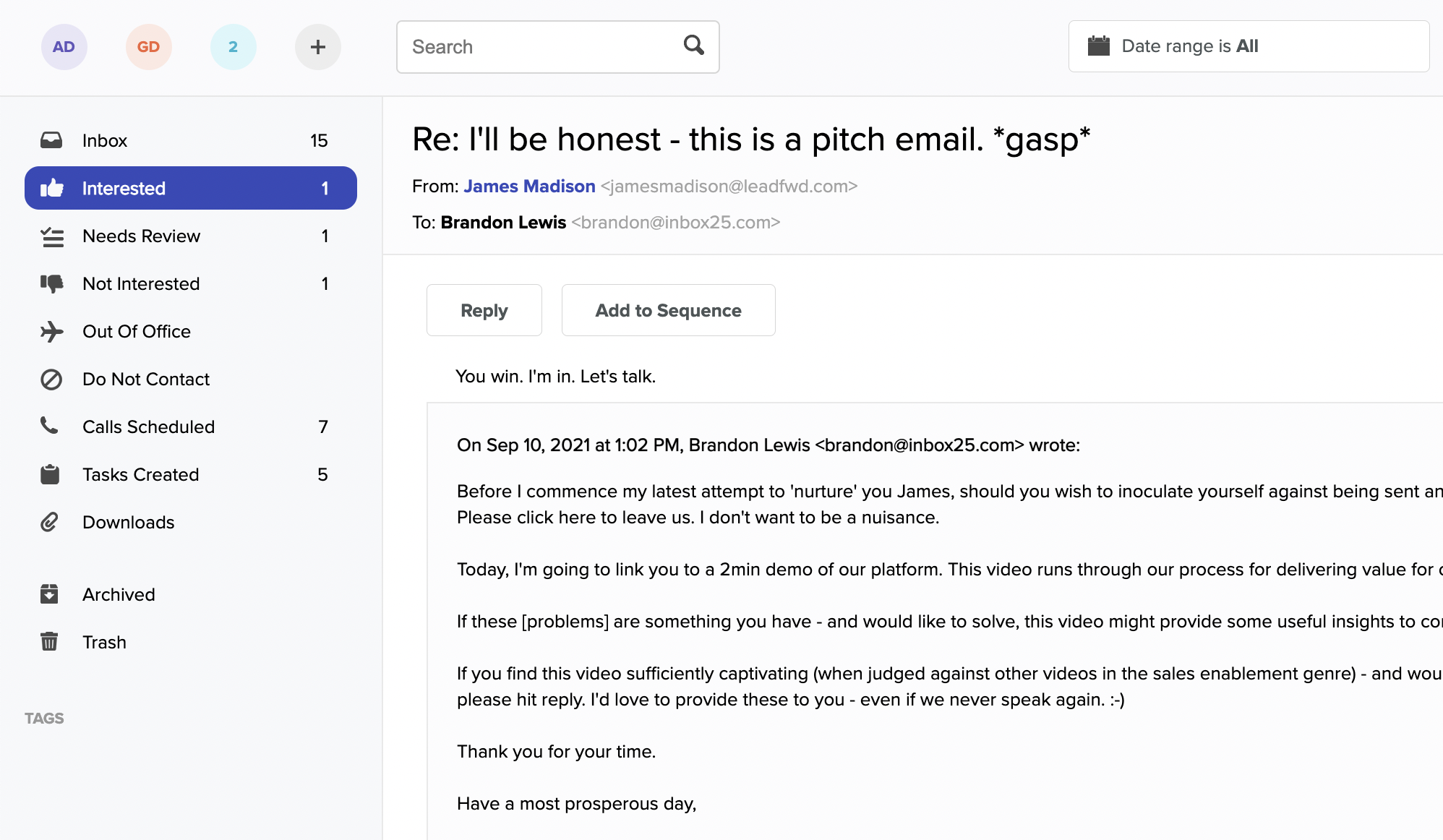
Task: Switch to the AD account avatar
Action: (64, 47)
